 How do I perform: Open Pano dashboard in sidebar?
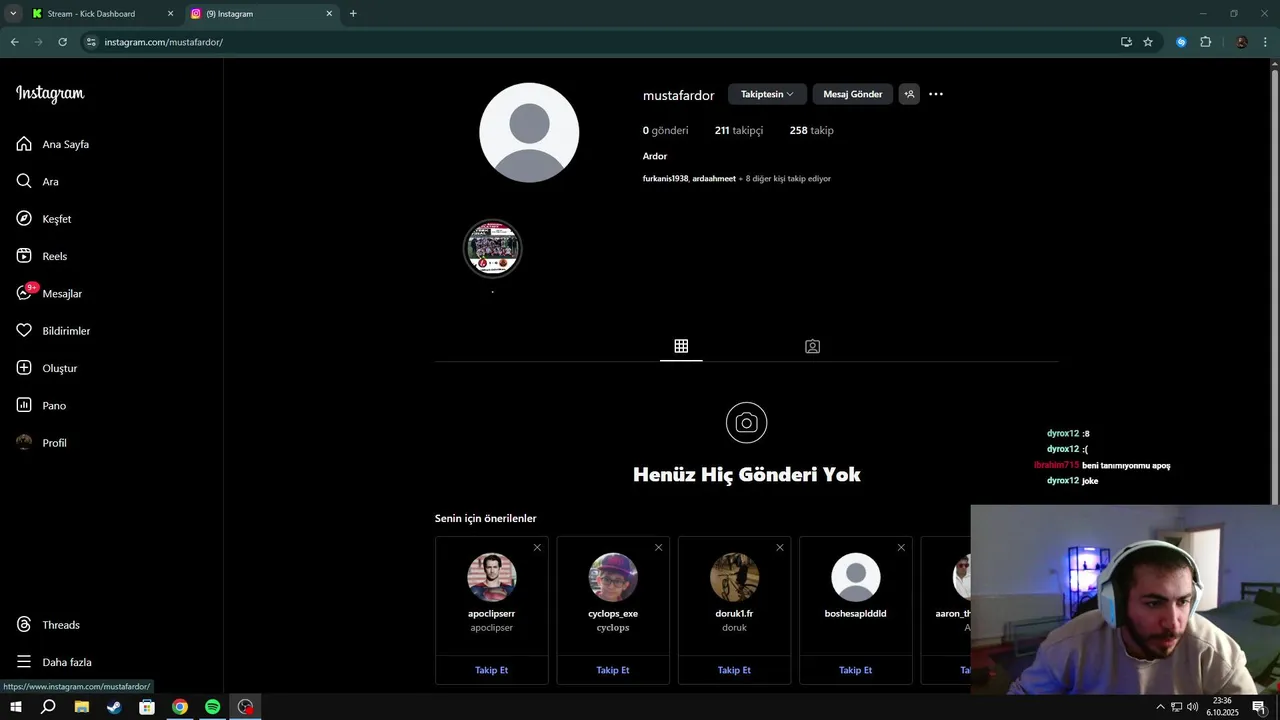42,406
